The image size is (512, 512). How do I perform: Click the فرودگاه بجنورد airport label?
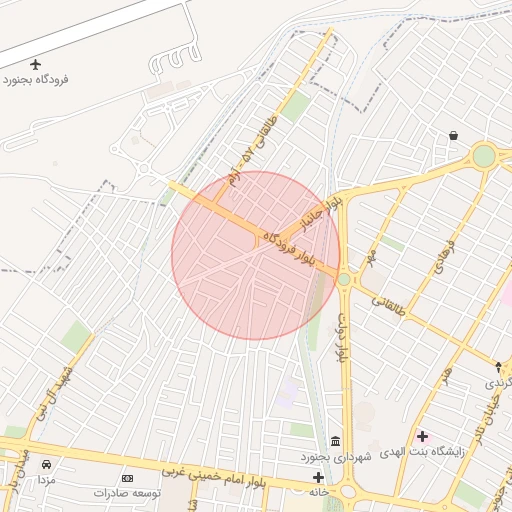tap(36, 80)
